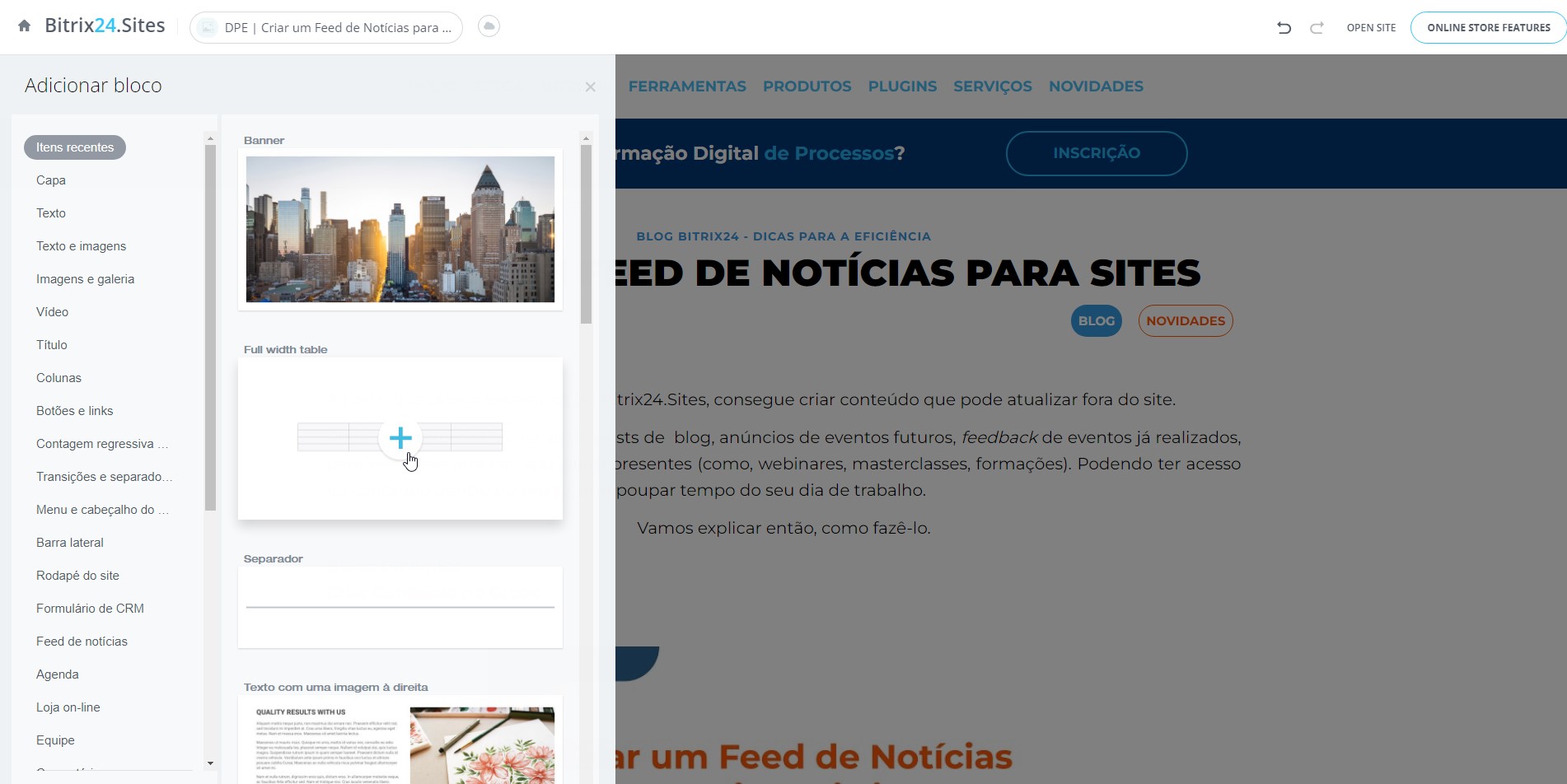Click the block list scrollbar thumb
Screen dimensions: 1567x784
tap(587, 235)
